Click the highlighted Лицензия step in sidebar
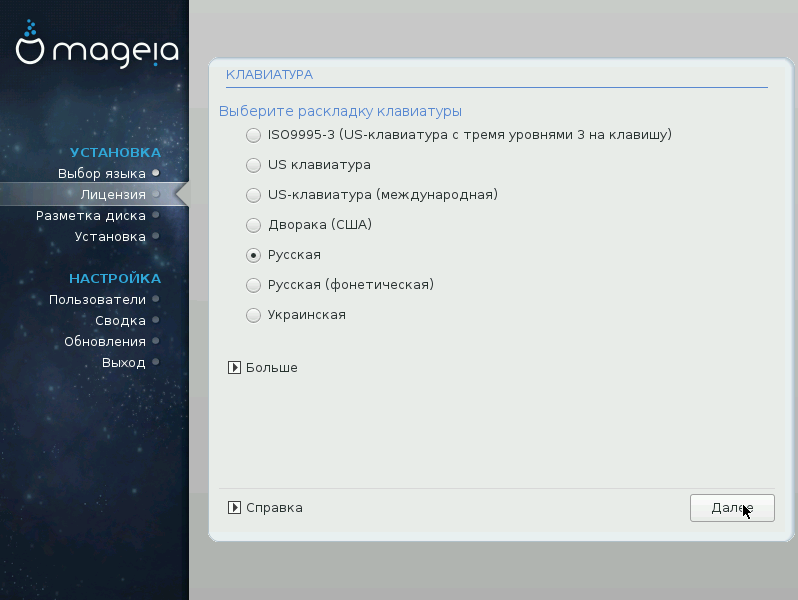The width and height of the screenshot is (798, 600). (113, 194)
